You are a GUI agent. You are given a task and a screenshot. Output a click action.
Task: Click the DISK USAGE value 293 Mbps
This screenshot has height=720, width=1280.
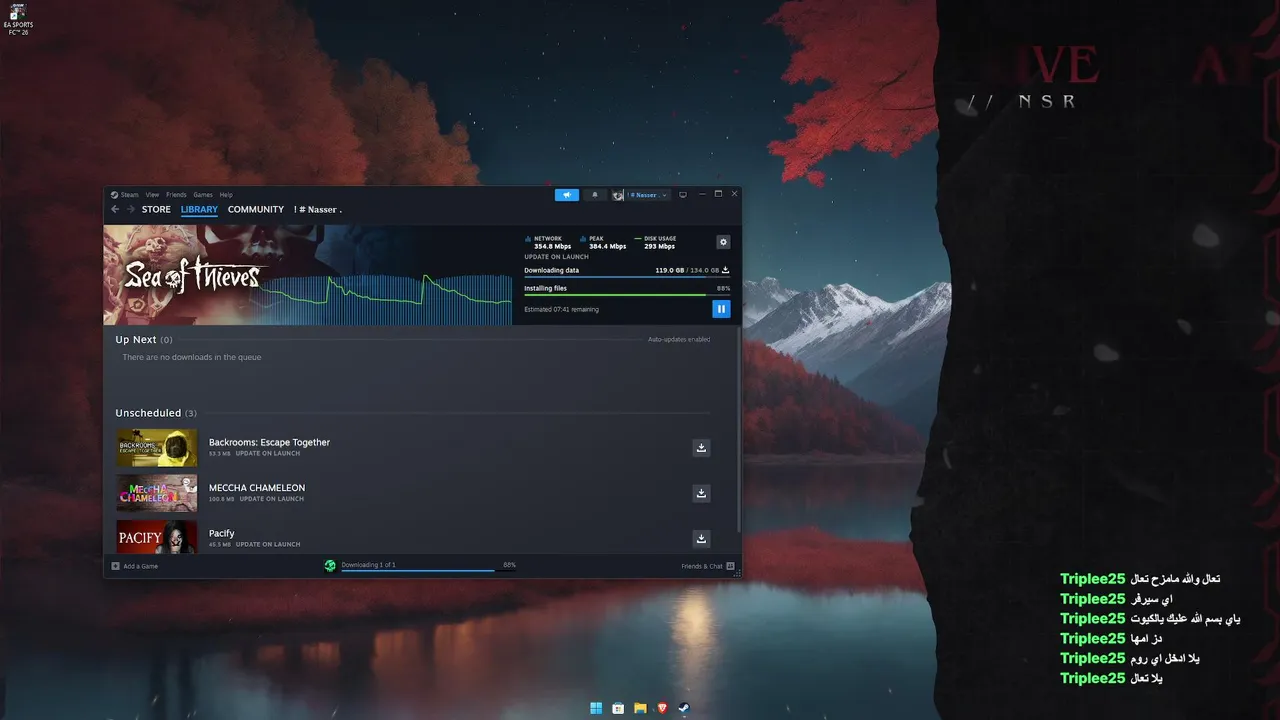(660, 246)
